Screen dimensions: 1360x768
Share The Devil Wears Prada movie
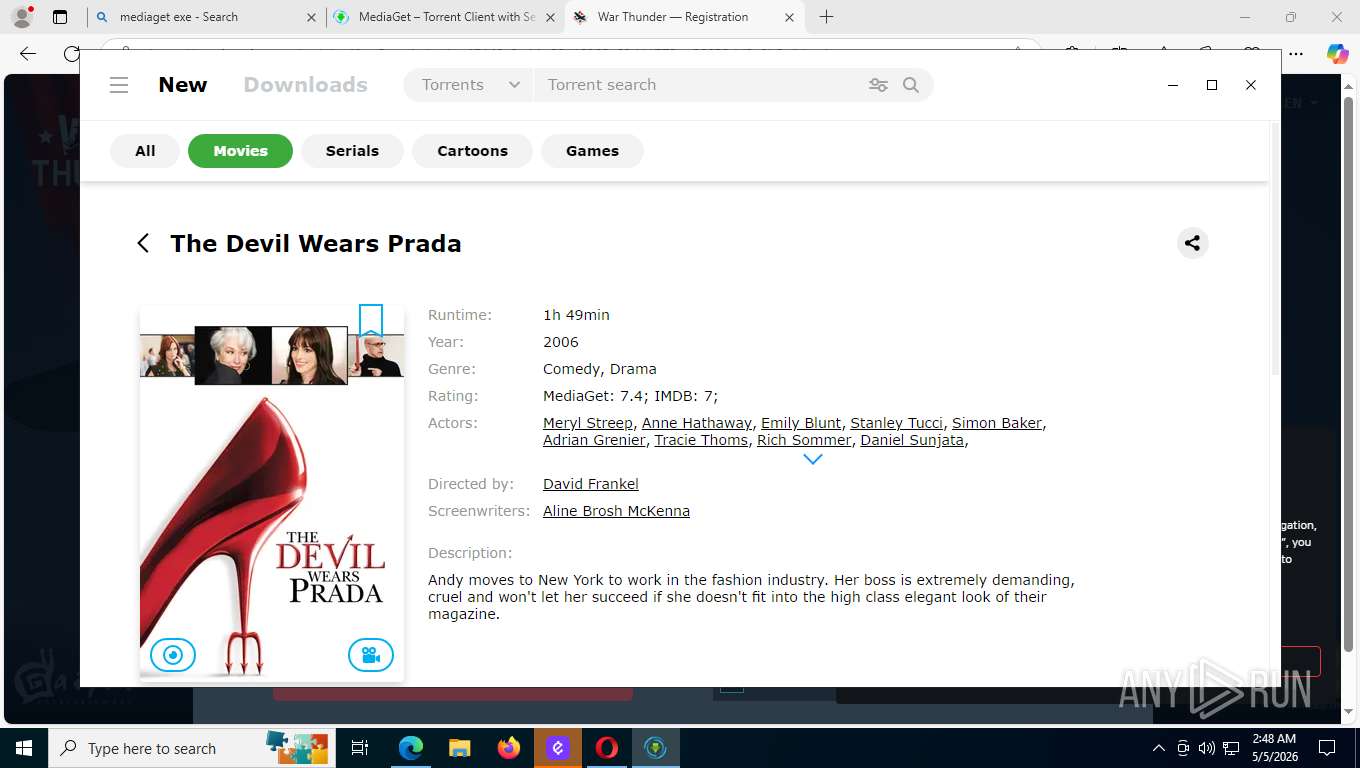pos(1192,243)
